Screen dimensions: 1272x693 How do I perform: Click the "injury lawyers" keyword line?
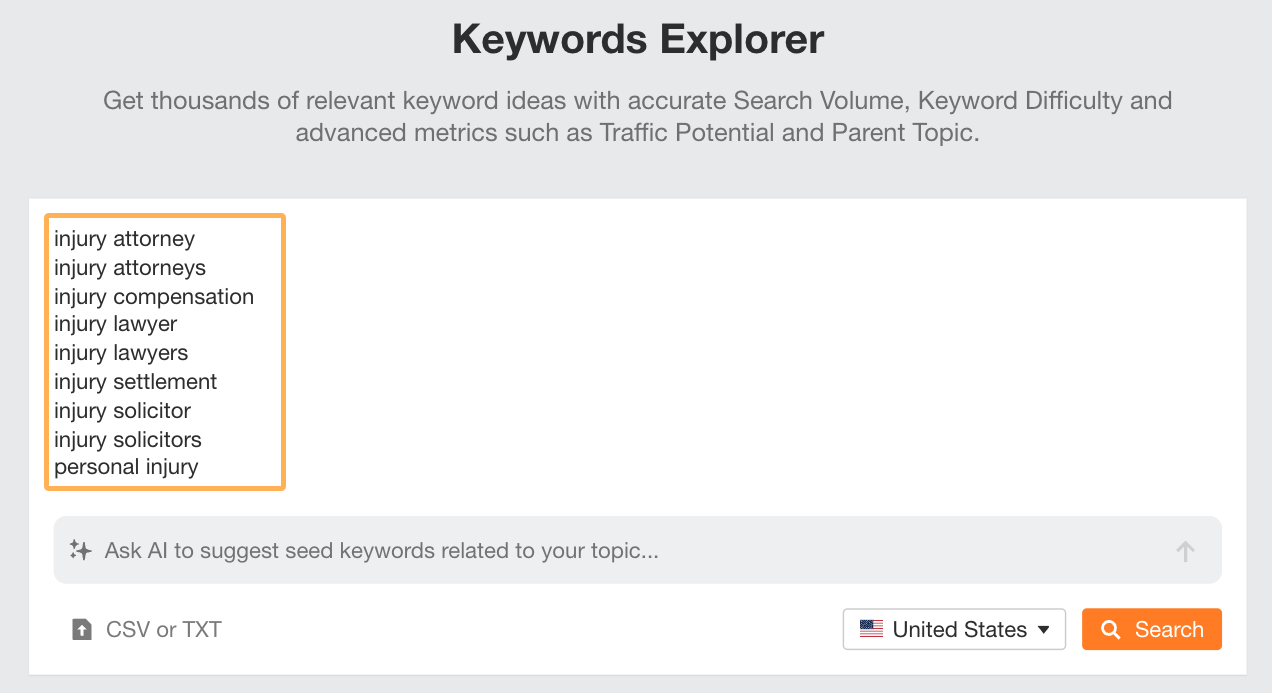click(x=121, y=353)
